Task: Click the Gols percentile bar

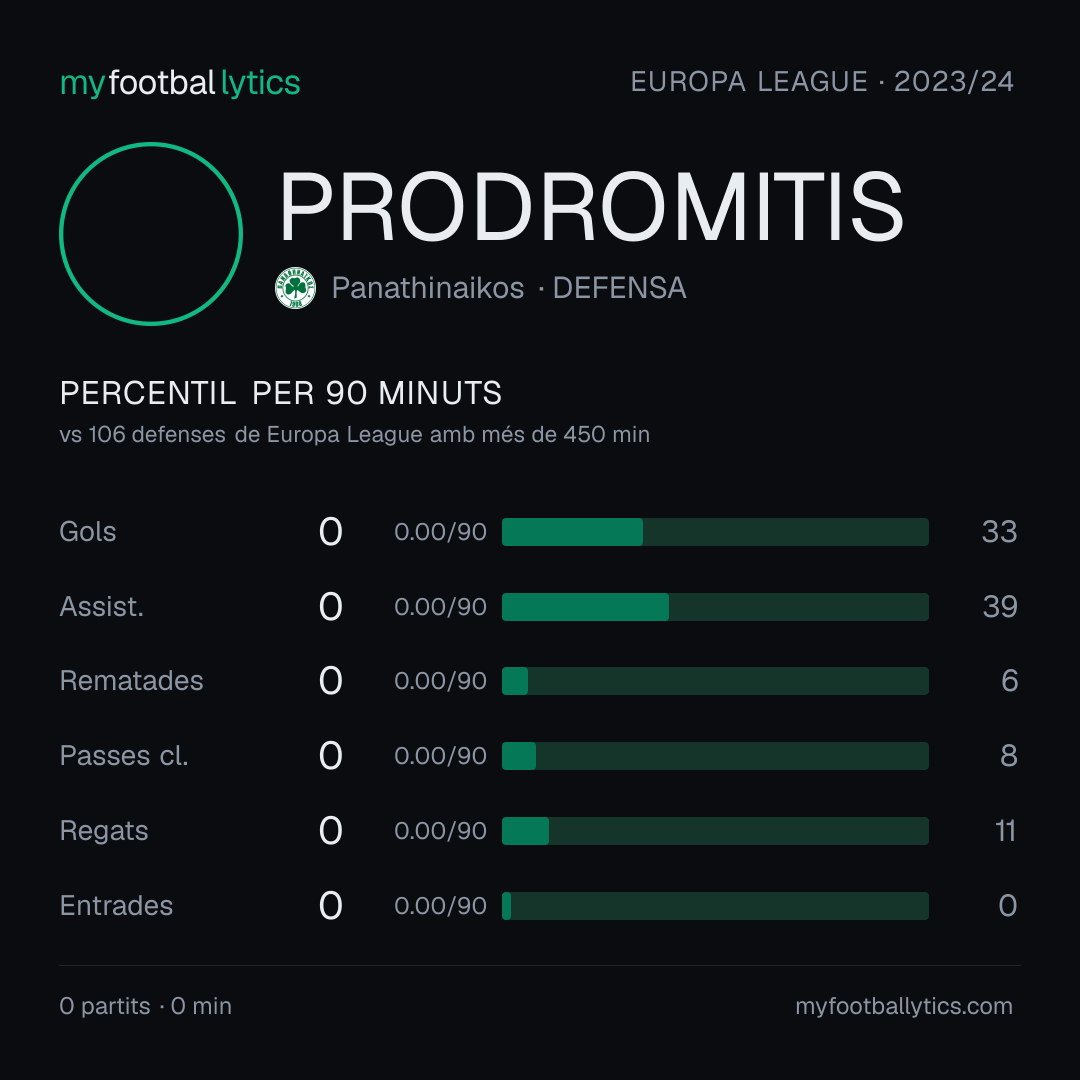Action: (x=715, y=532)
